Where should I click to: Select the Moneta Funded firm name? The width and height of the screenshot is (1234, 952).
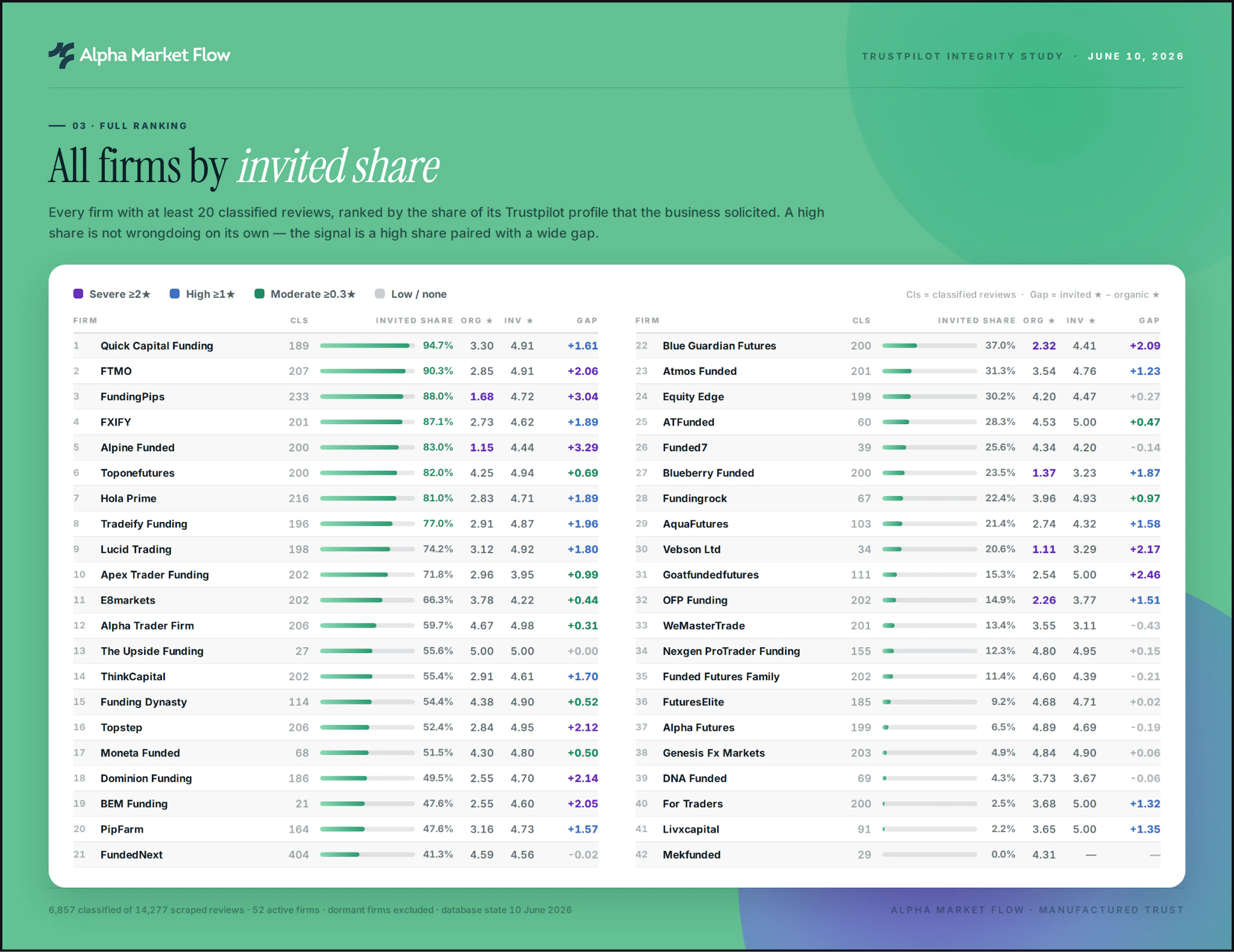[140, 752]
